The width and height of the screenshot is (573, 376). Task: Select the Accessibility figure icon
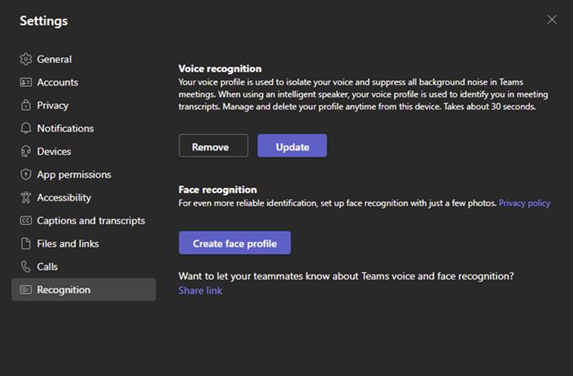[x=26, y=197]
